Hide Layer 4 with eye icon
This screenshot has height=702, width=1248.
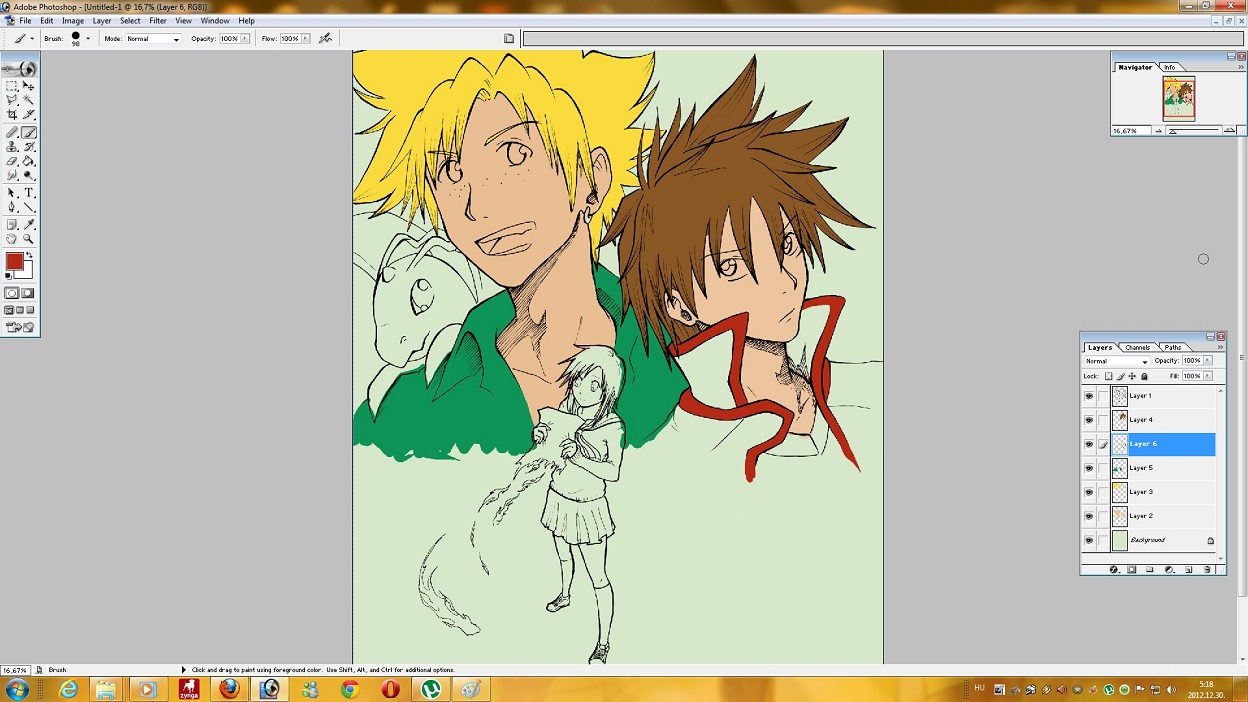(x=1089, y=420)
